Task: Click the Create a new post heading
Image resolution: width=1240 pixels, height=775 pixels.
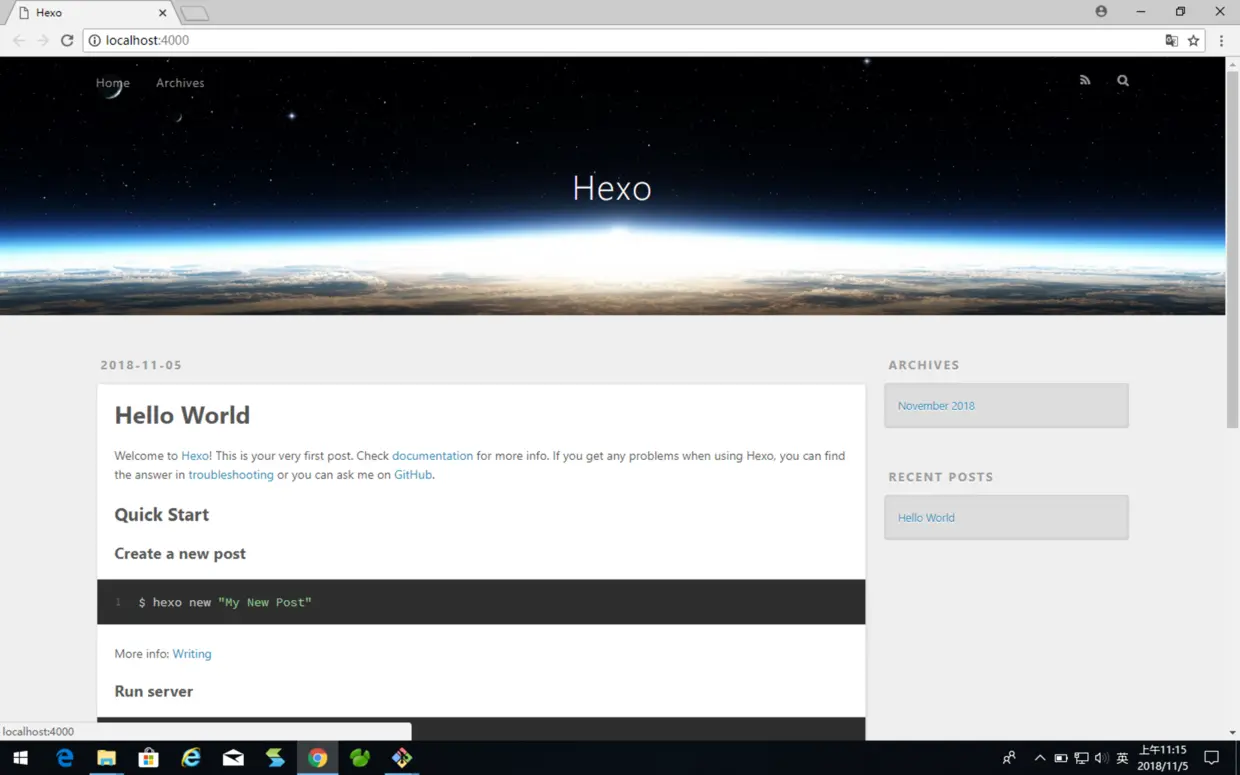Action: pos(180,554)
